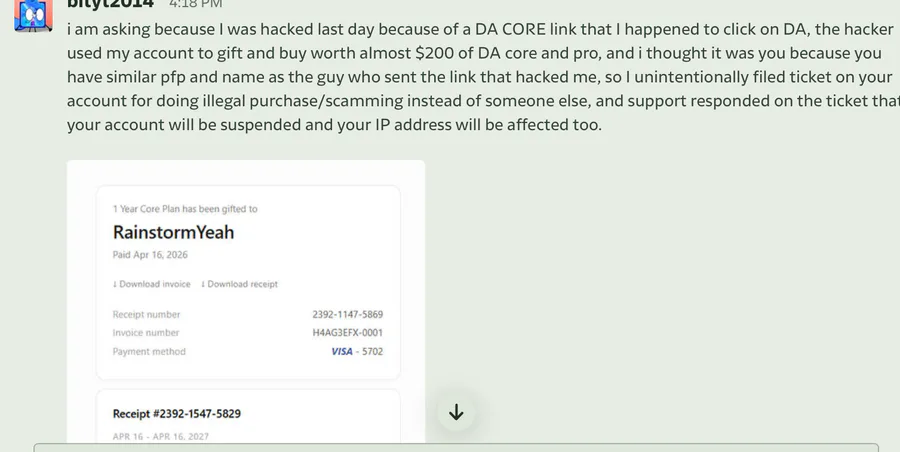The width and height of the screenshot is (900, 452).
Task: Click the RainstormYeah recipient name
Action: pos(173,232)
